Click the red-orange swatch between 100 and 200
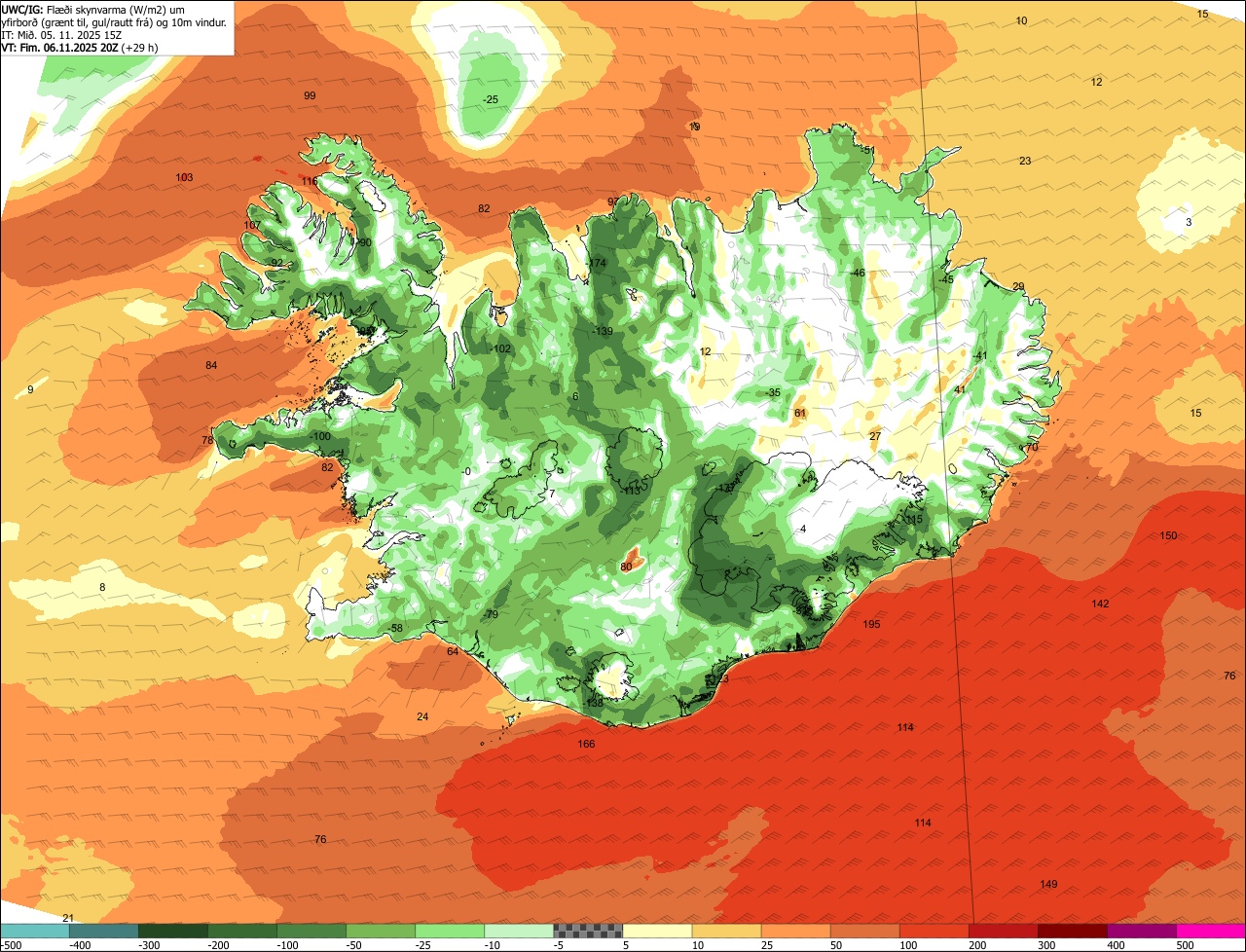 tap(934, 931)
